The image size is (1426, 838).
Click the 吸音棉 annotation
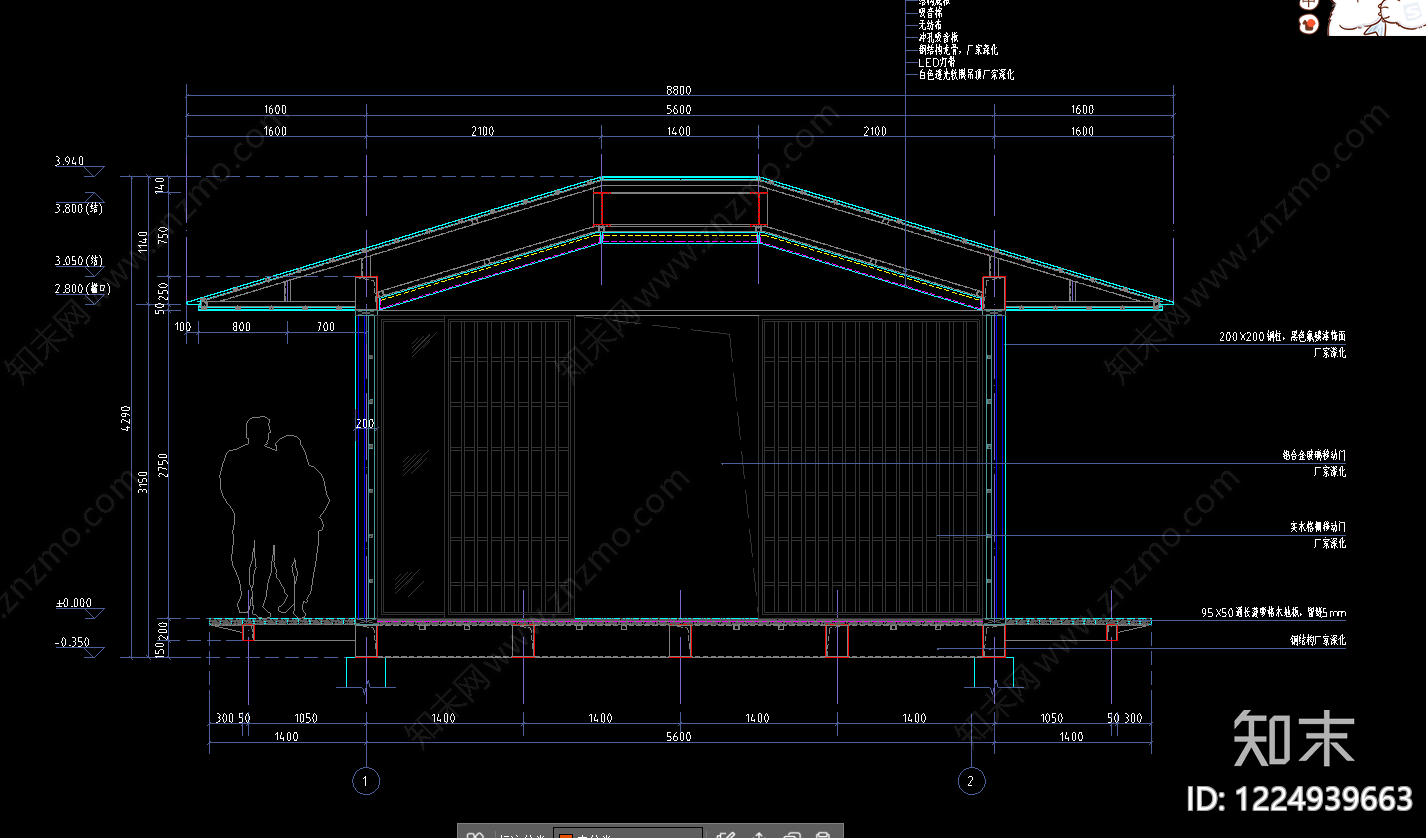click(x=930, y=13)
